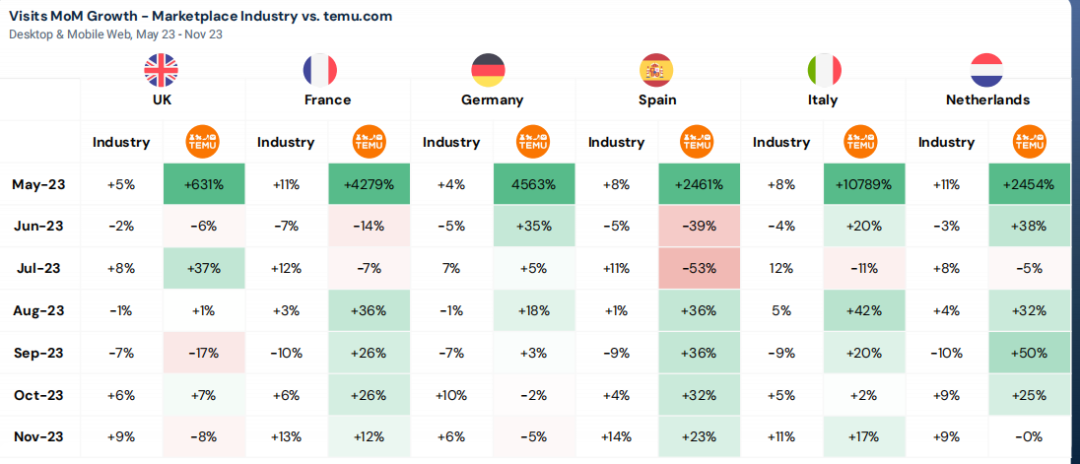Click the France flag icon
The height and width of the screenshot is (464, 1080).
click(320, 69)
